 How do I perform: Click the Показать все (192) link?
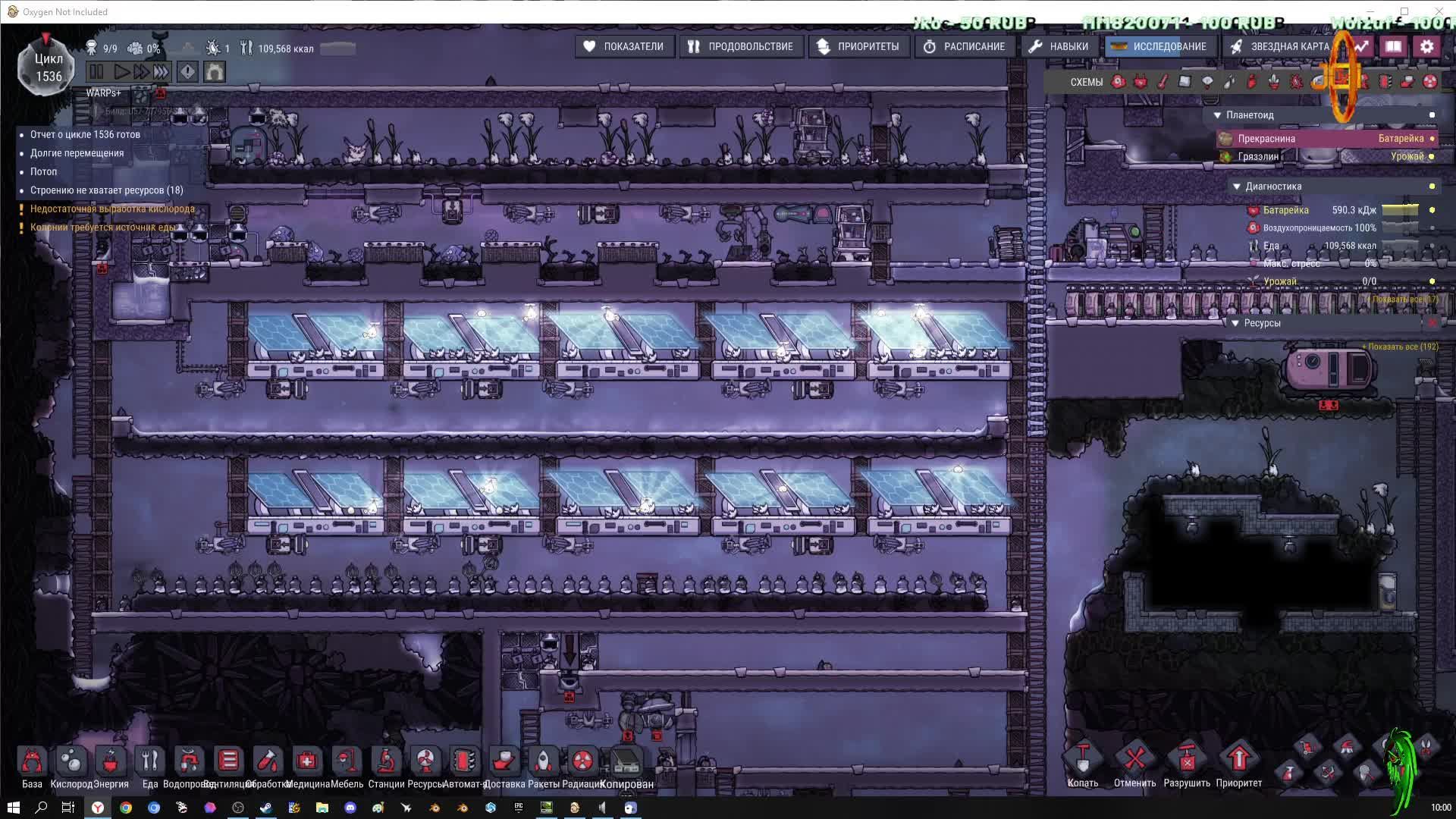1402,347
